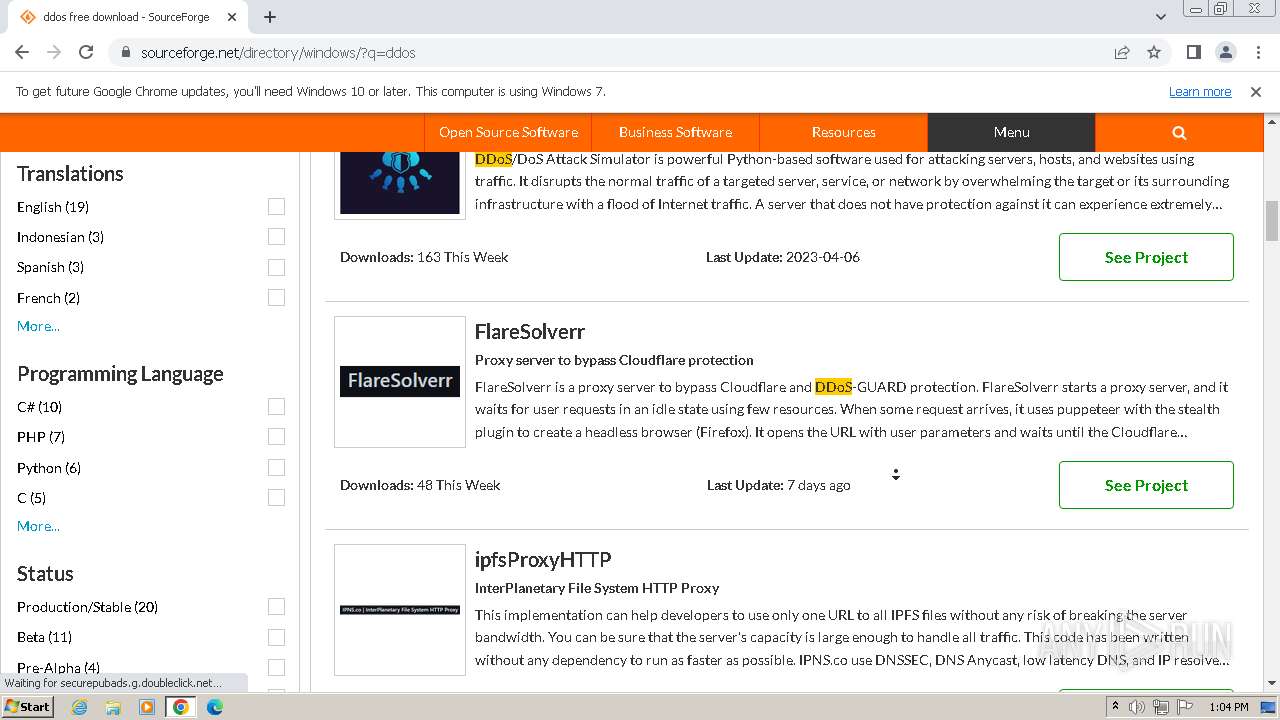Image resolution: width=1280 pixels, height=720 pixels.
Task: Click the volume icon in the system tray
Action: [x=1137, y=707]
